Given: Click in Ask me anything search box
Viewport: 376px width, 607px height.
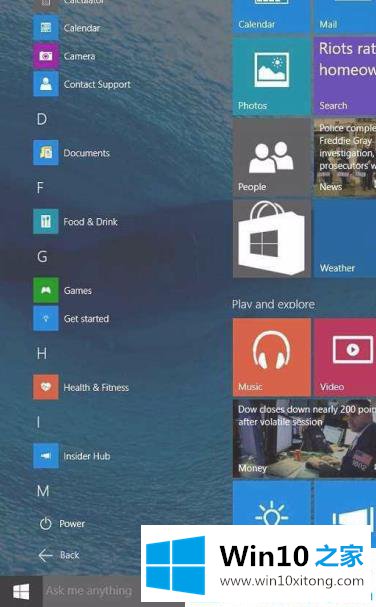Looking at the screenshot, I should coord(91,591).
